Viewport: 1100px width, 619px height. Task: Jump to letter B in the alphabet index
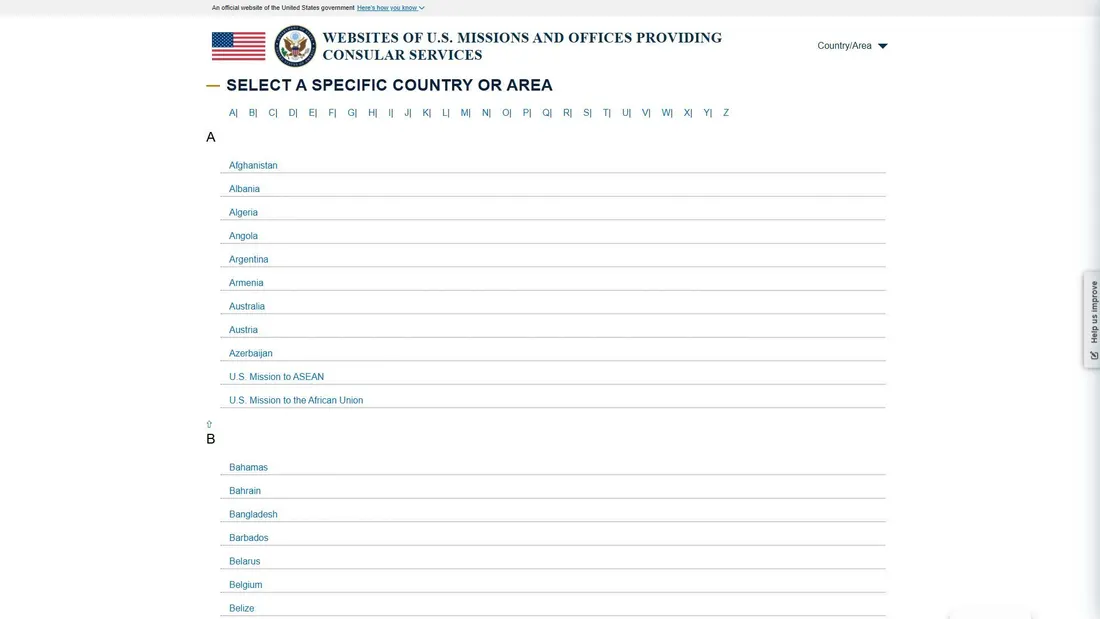[253, 112]
